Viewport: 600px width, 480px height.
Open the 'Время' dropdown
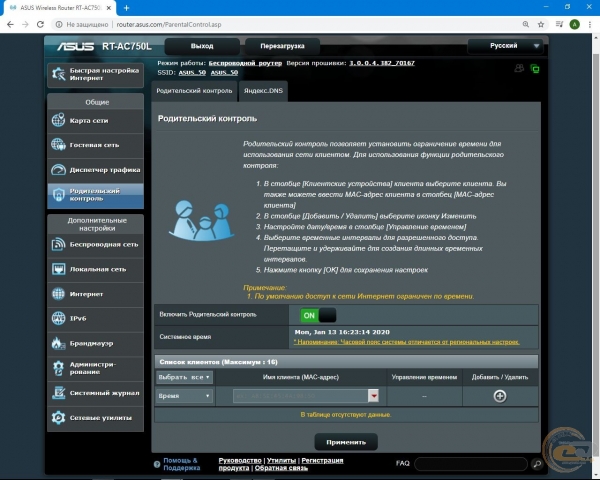[184, 396]
